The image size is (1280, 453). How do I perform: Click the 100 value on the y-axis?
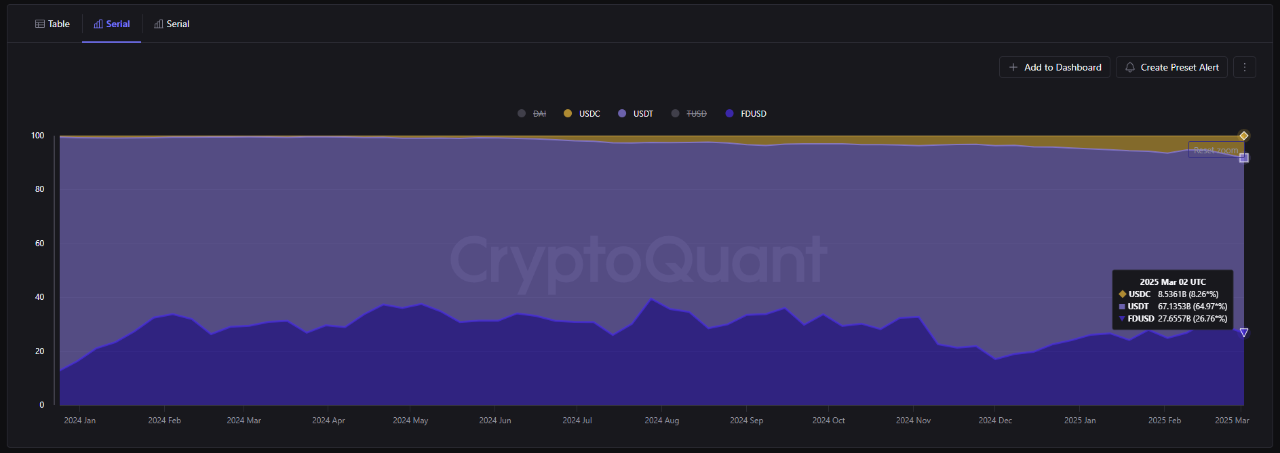[38, 135]
